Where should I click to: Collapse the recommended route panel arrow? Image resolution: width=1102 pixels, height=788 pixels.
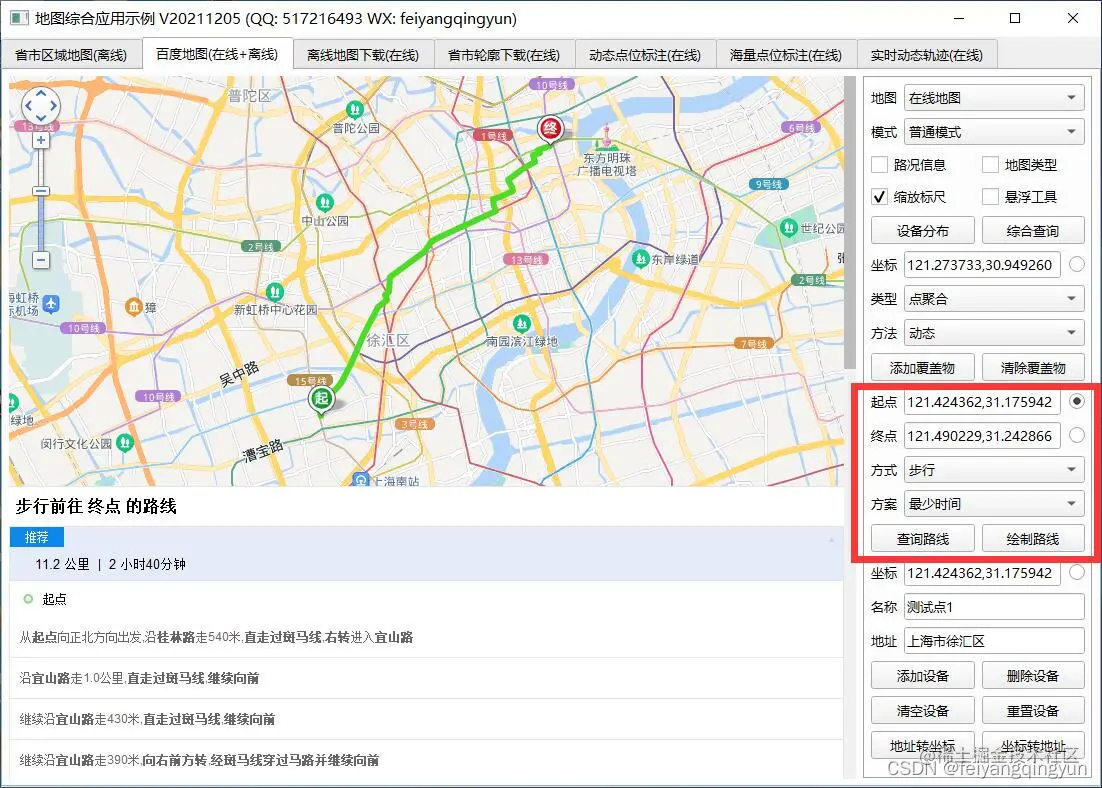coord(831,540)
